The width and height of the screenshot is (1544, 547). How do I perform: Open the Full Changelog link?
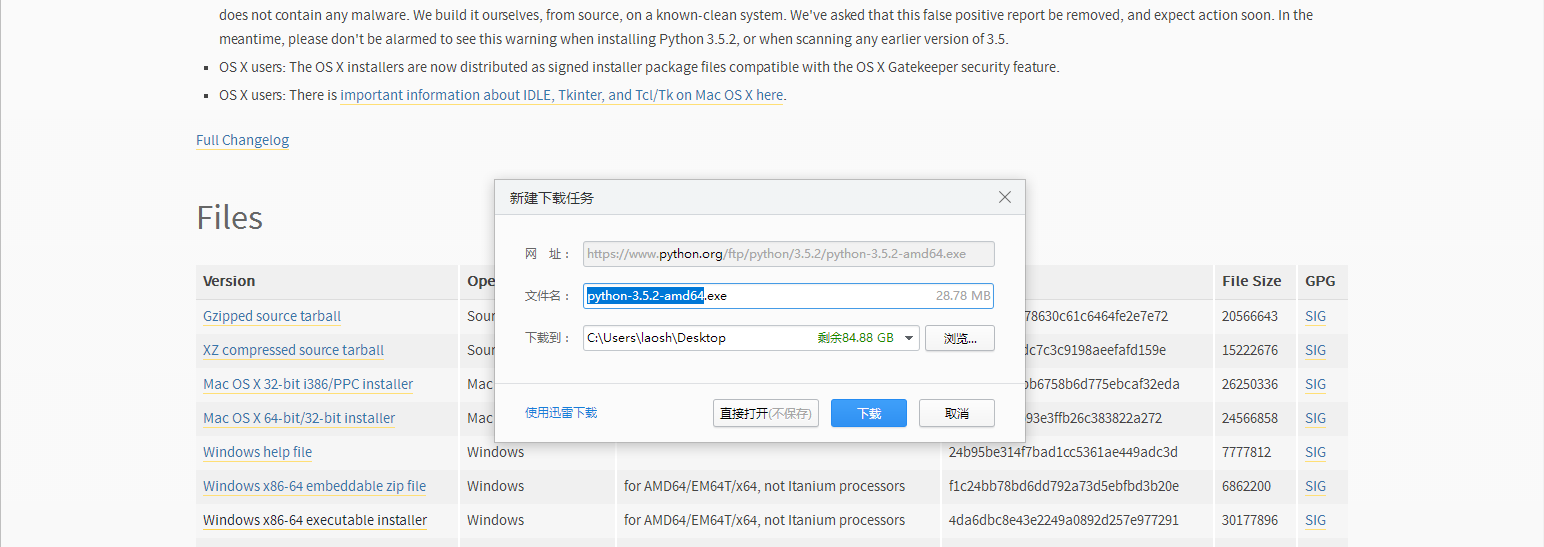(x=242, y=140)
